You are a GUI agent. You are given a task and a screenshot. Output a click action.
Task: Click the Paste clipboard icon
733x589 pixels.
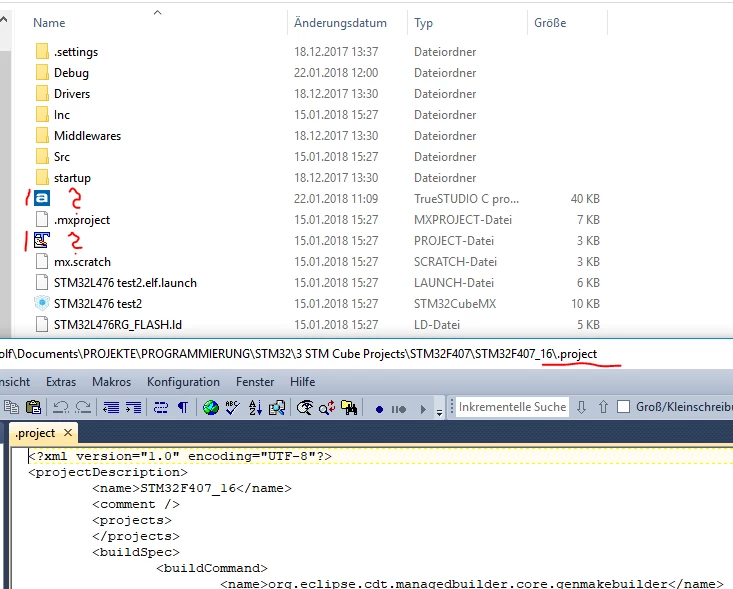click(x=33, y=408)
